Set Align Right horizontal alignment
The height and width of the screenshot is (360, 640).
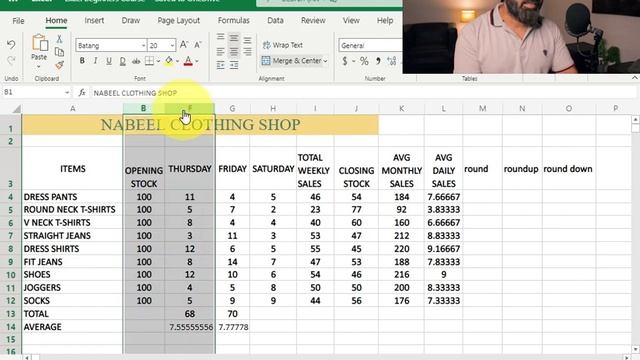[x=247, y=52]
